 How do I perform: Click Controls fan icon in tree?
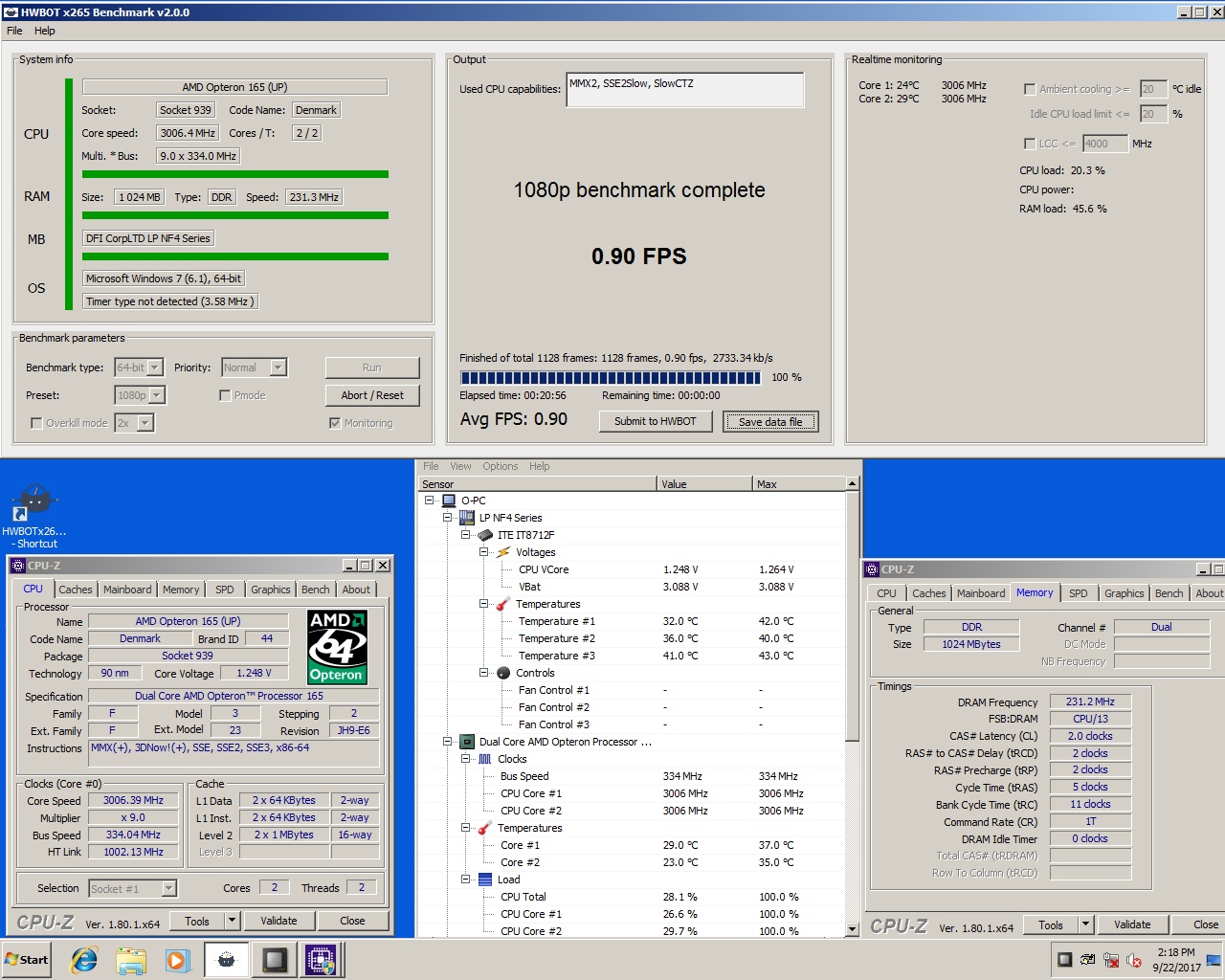tap(503, 673)
